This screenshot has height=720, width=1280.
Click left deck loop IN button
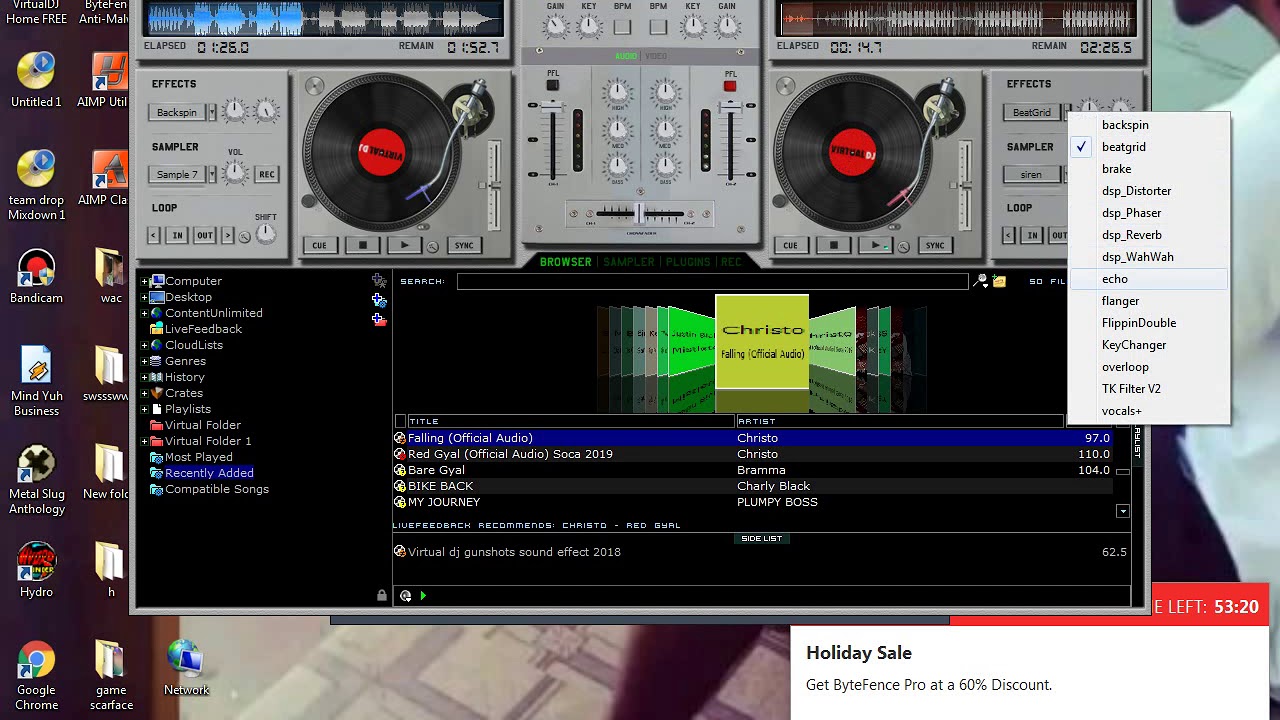click(177, 236)
